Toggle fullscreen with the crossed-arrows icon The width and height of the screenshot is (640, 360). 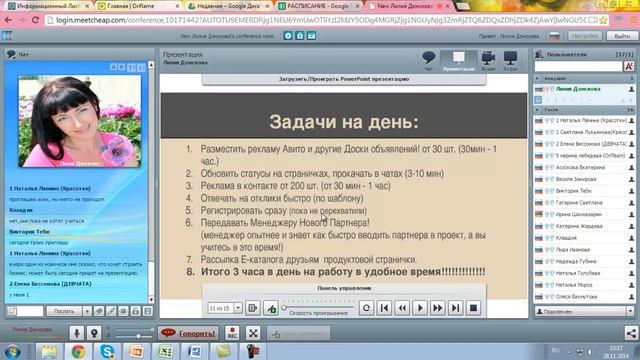coord(253,333)
